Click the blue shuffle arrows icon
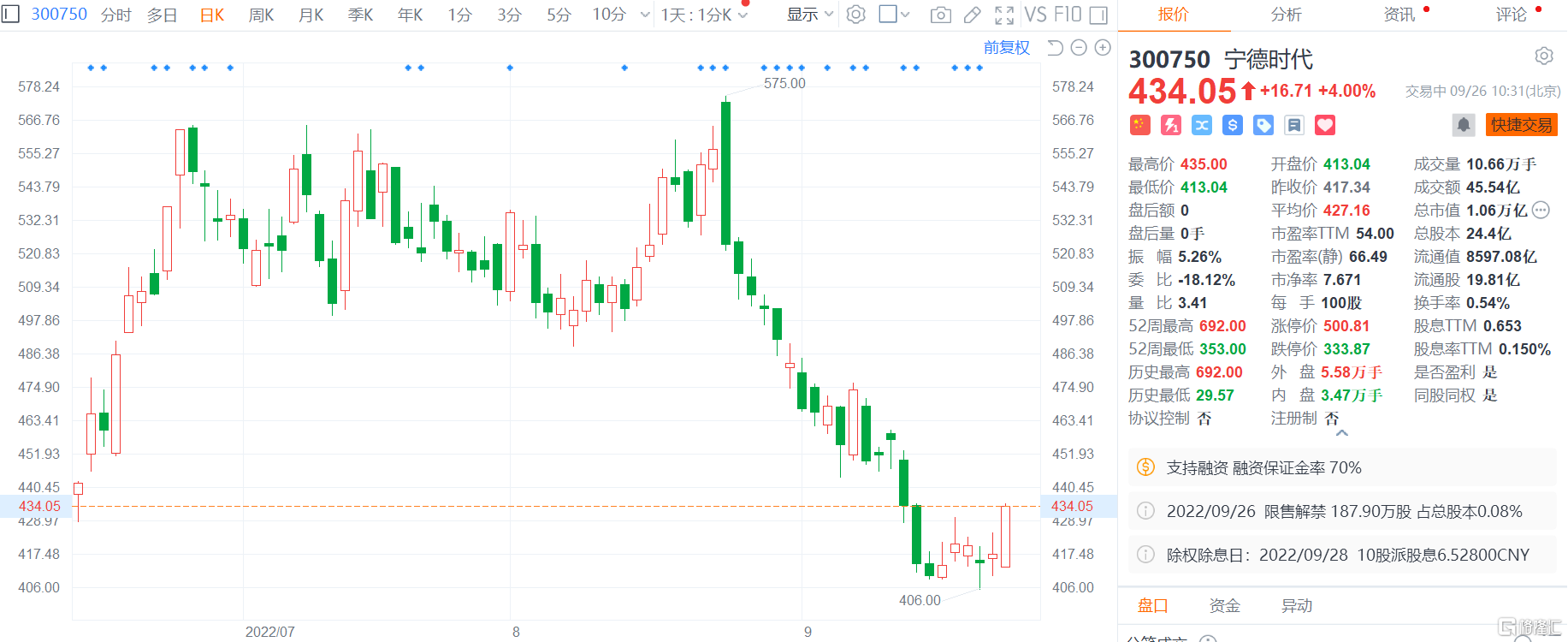This screenshot has width=1568, height=642. pyautogui.click(x=1202, y=125)
